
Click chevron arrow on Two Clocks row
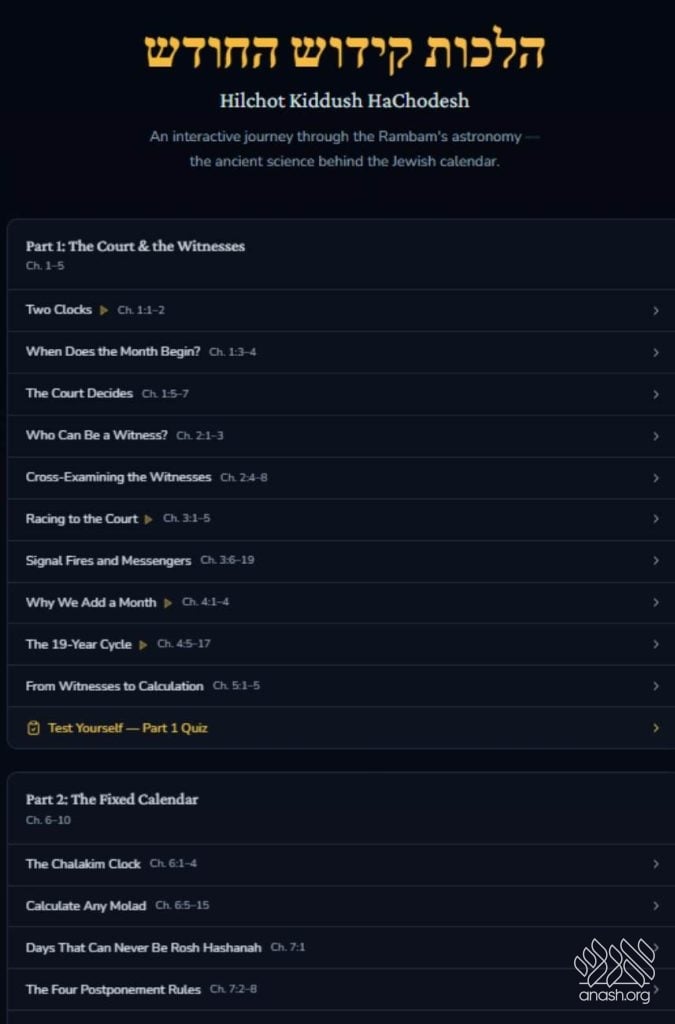point(656,311)
